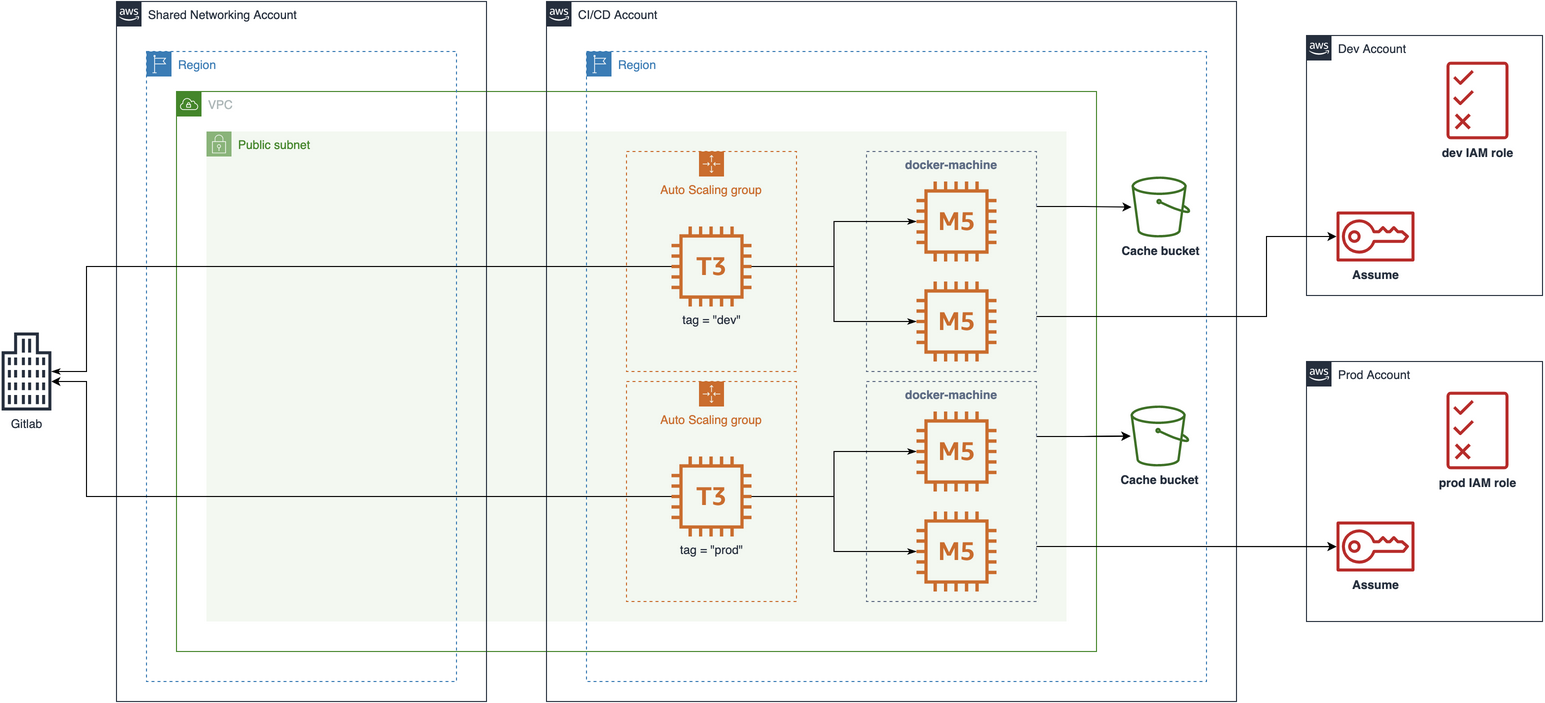Image resolution: width=1545 pixels, height=703 pixels.
Task: Click the "Region" label in Shared Networking Account
Action: point(197,65)
